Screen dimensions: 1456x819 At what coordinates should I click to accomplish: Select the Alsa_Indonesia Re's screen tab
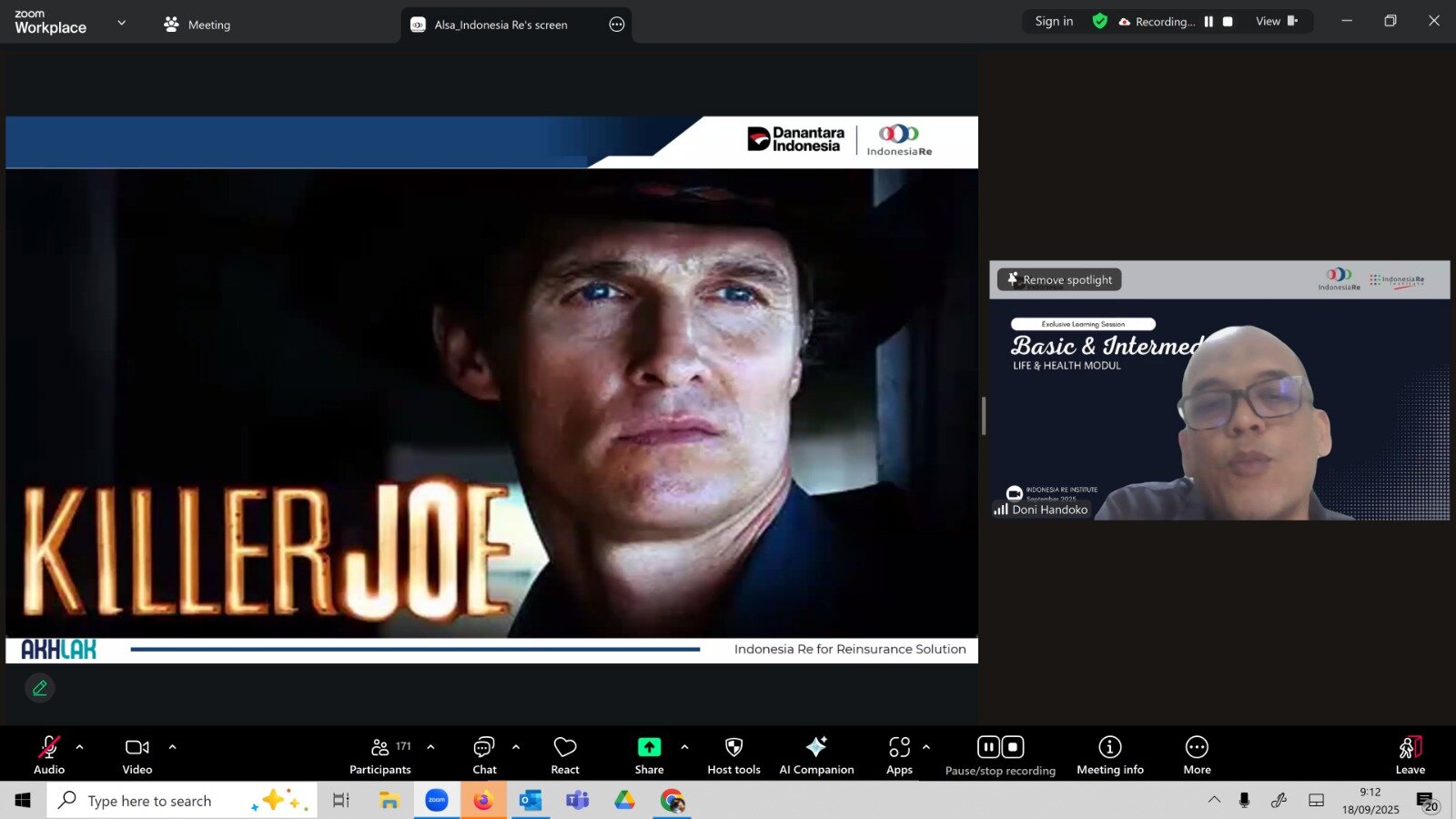[500, 25]
